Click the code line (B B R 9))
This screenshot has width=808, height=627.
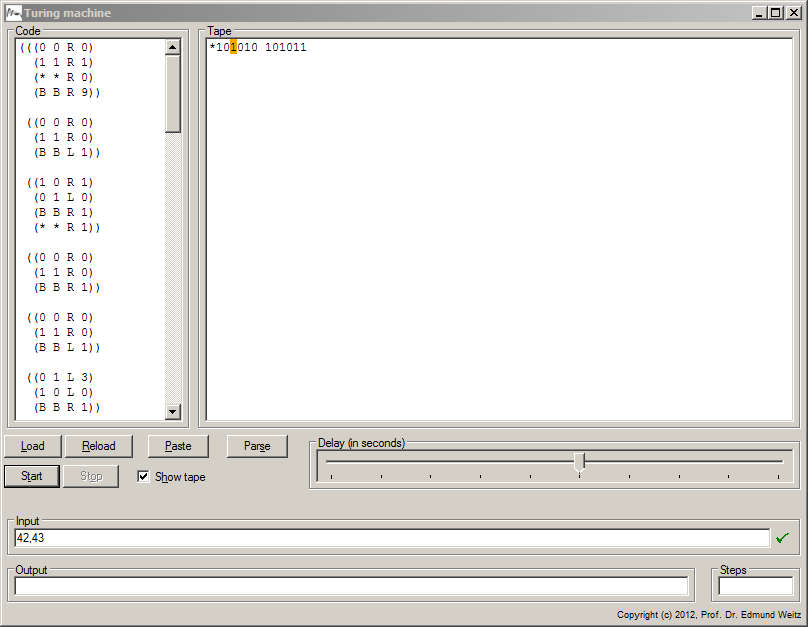tap(67, 92)
